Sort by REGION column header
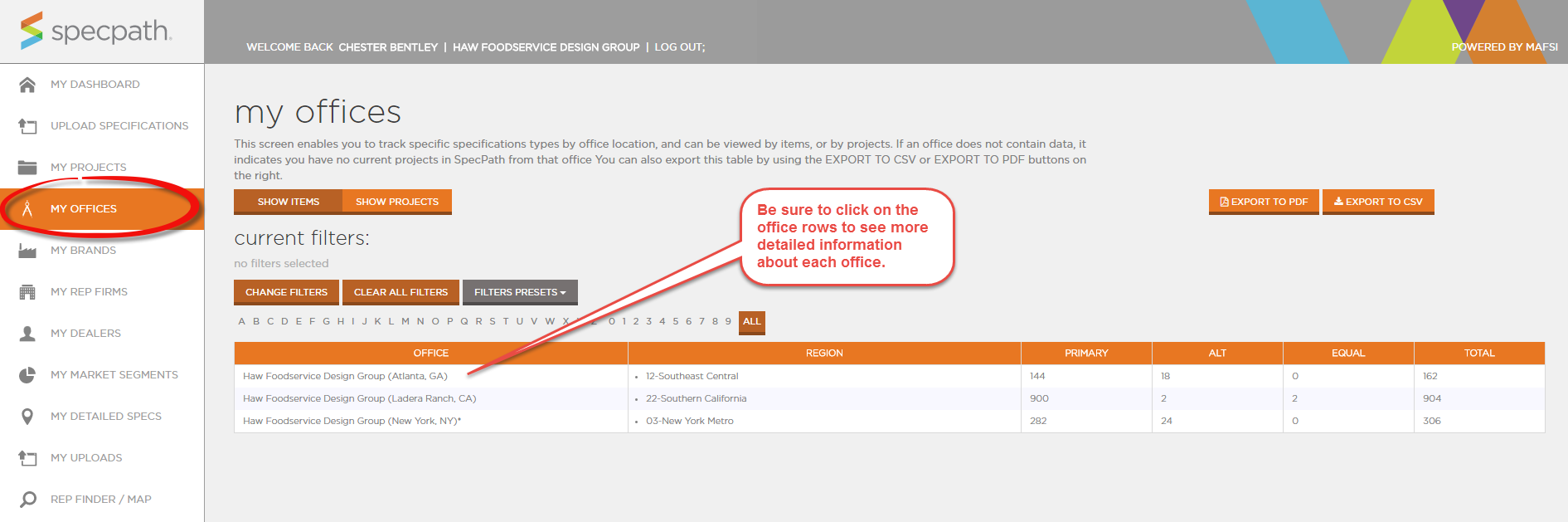Viewport: 1568px width, 522px height. pos(824,353)
